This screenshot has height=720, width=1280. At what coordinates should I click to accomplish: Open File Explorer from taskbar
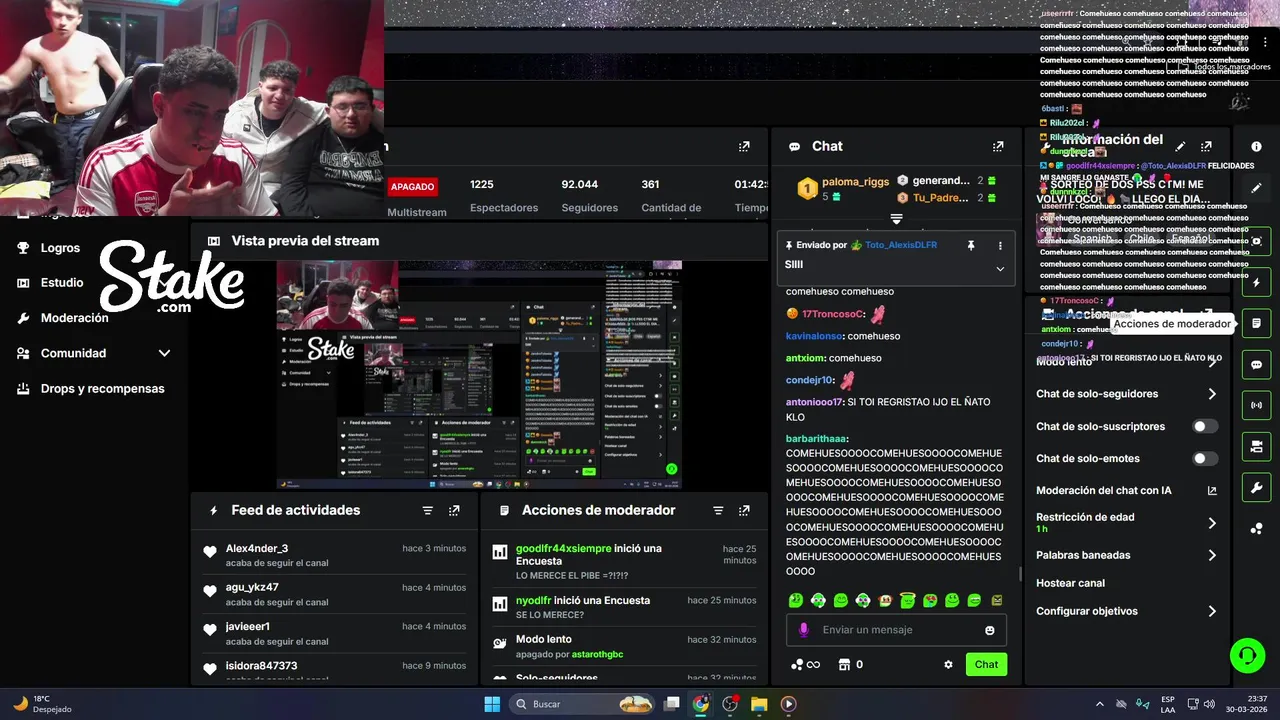coord(759,704)
